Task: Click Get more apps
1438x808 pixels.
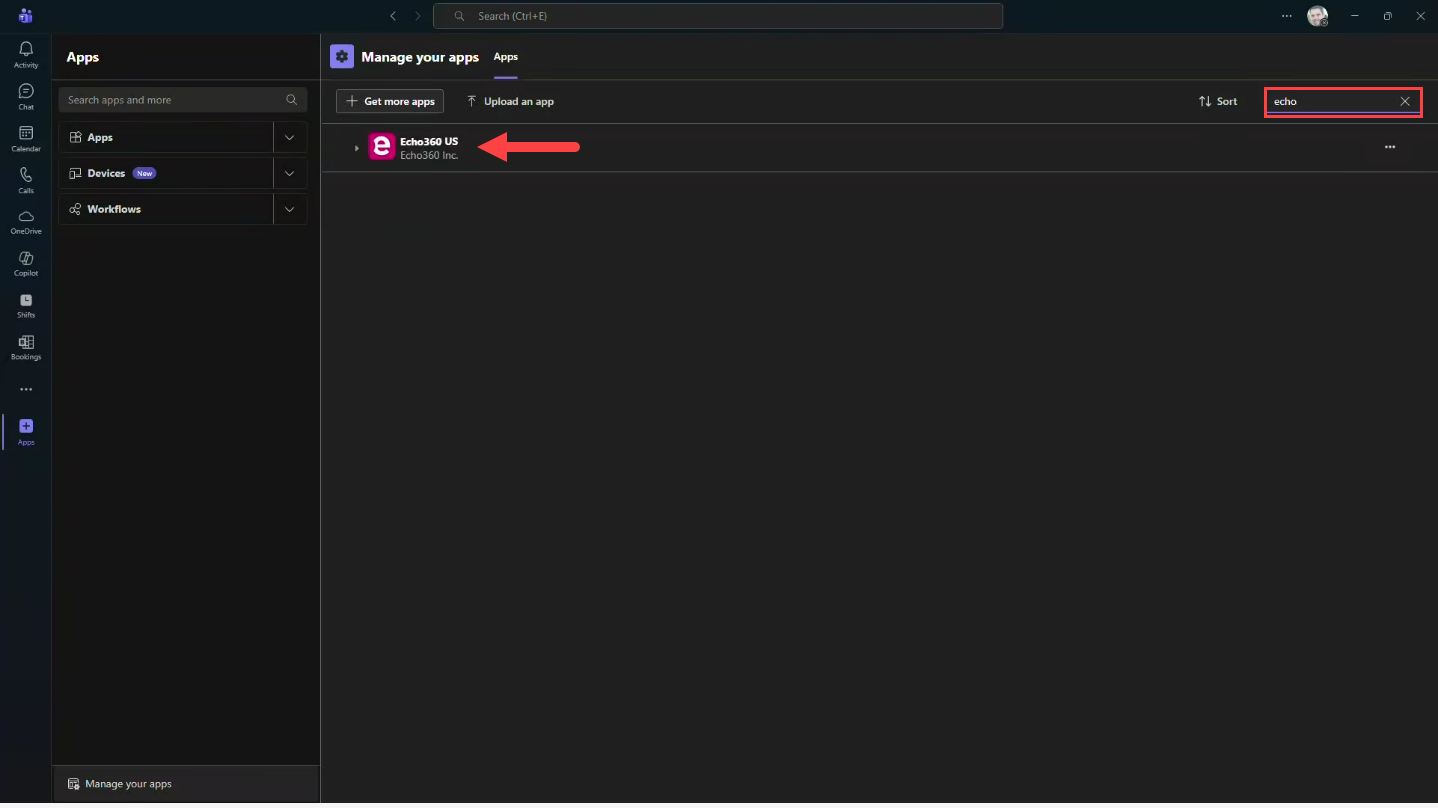Action: coord(389,101)
